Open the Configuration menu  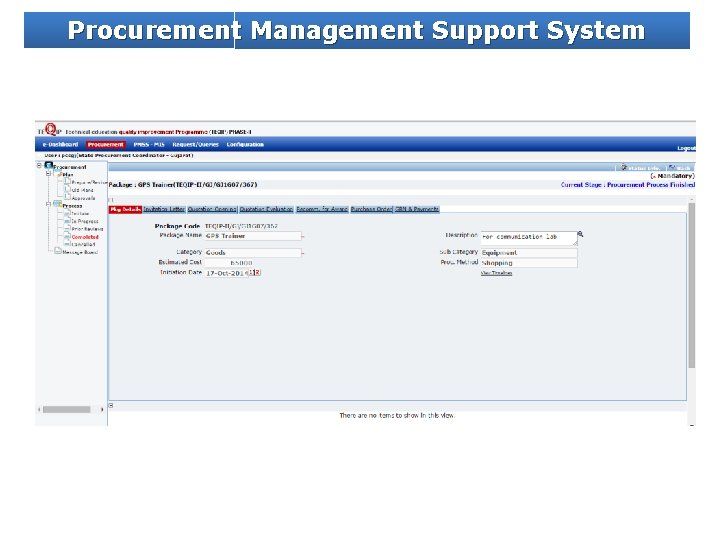tap(245, 145)
